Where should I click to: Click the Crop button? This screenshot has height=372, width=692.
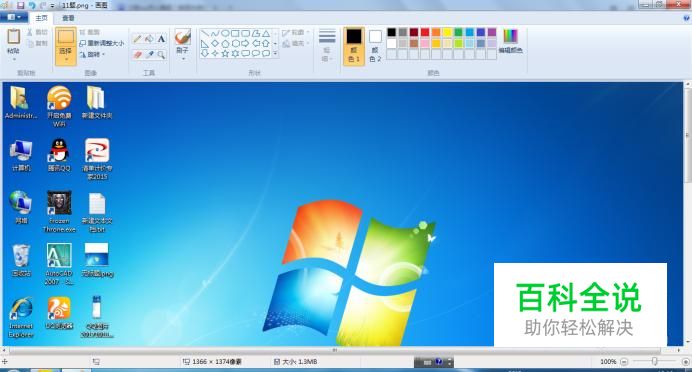tap(90, 32)
